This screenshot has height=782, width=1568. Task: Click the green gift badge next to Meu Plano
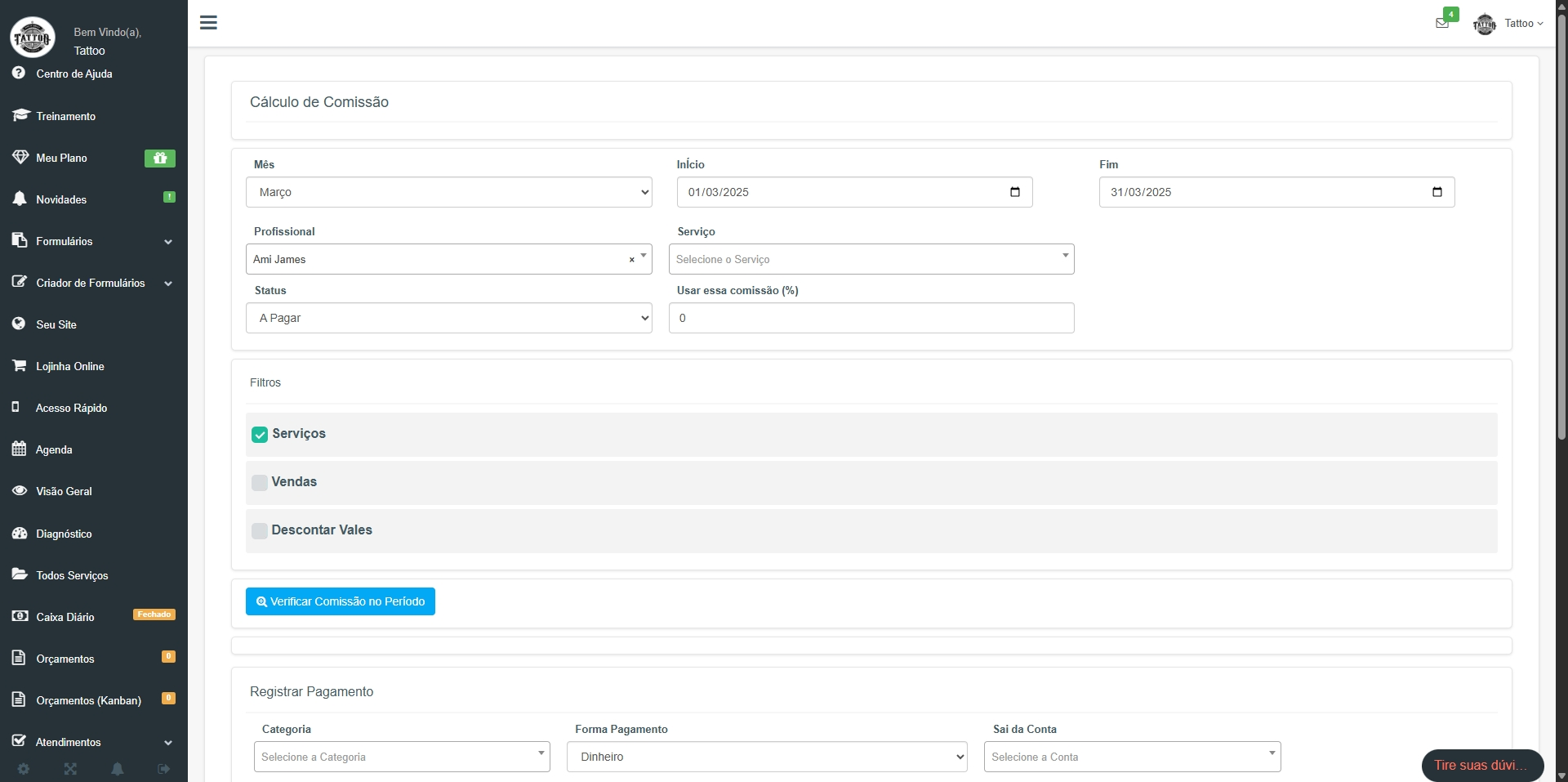tap(160, 159)
